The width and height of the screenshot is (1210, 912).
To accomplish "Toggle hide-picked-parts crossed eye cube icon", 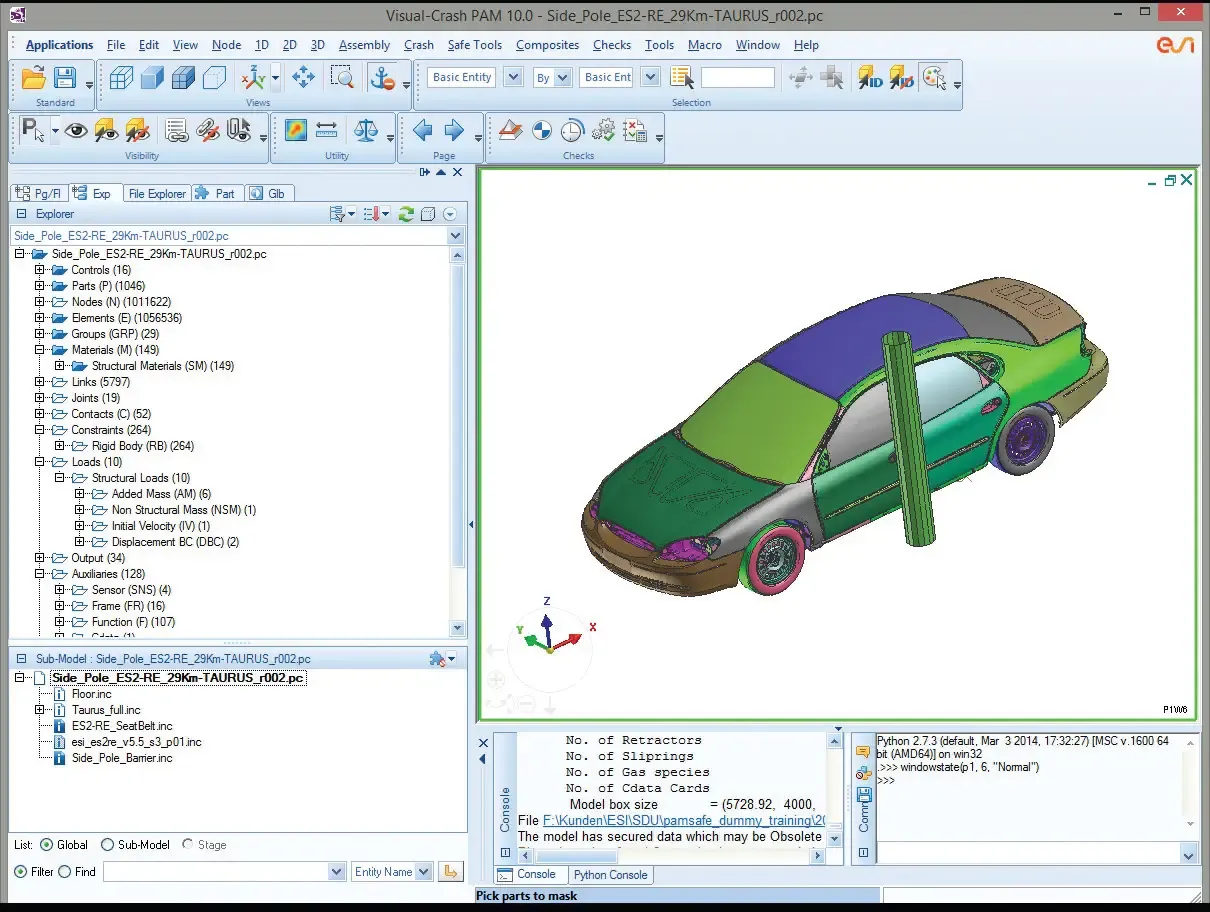I will tap(138, 130).
